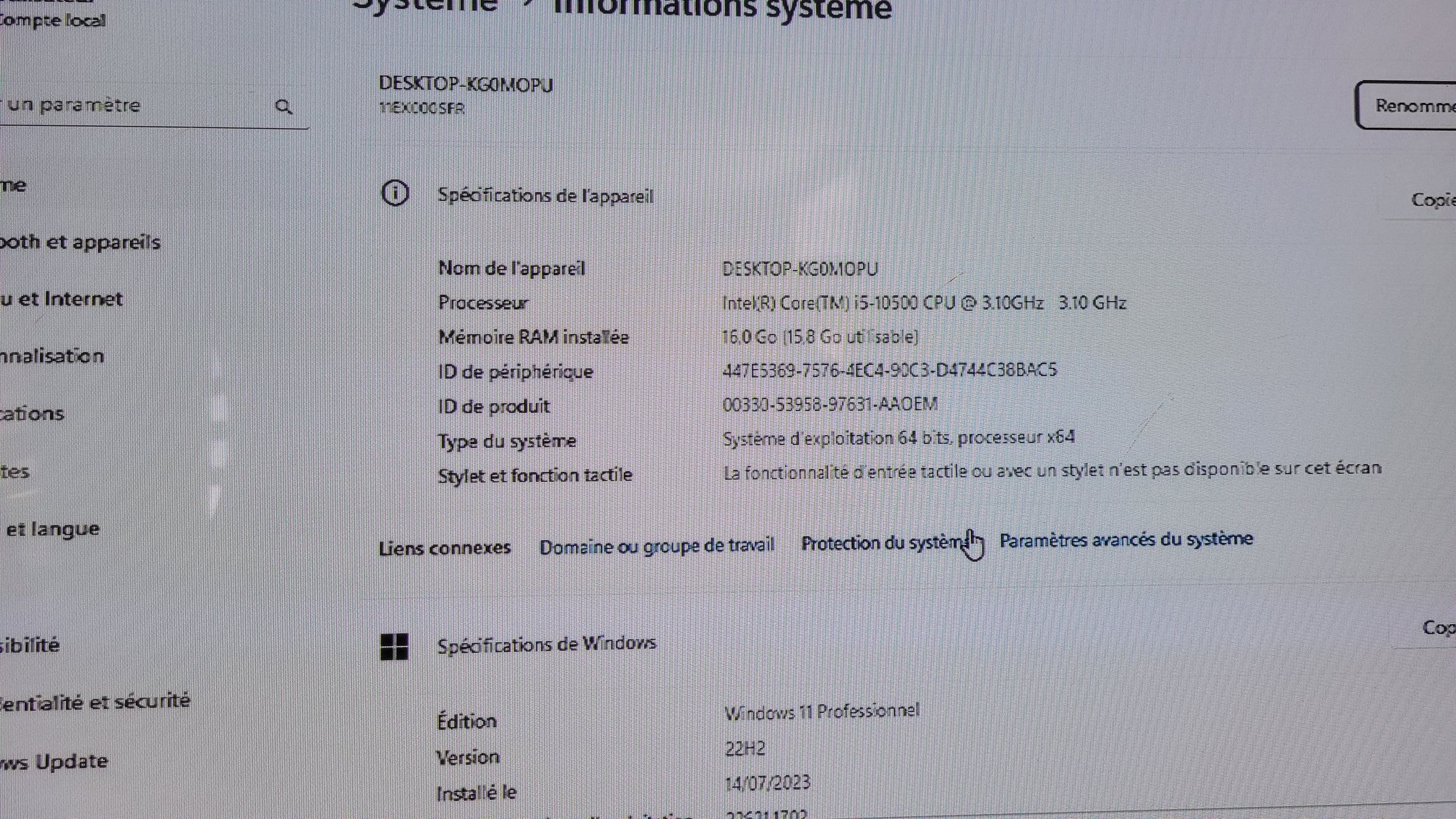Click the device specifications info icon
This screenshot has width=1456, height=819.
coord(395,193)
